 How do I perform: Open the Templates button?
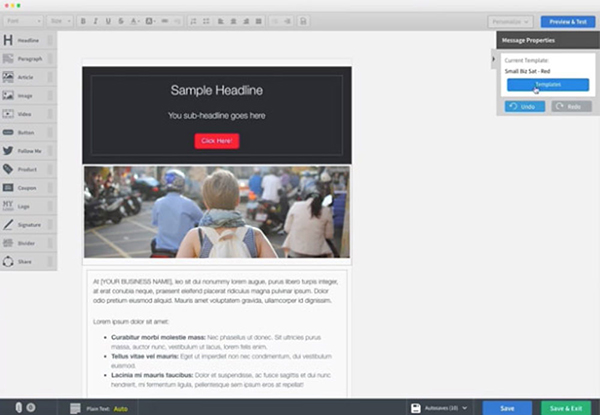click(x=548, y=85)
